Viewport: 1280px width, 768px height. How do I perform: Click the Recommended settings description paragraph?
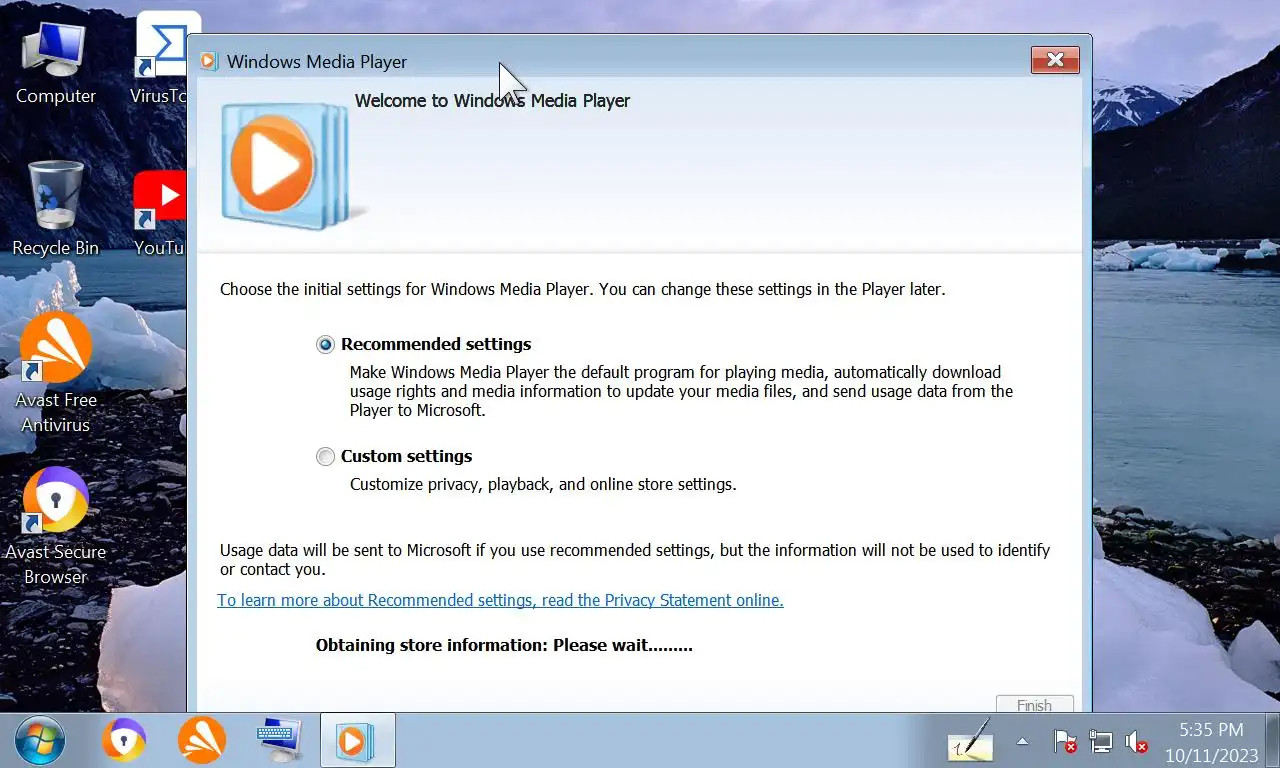(x=681, y=391)
